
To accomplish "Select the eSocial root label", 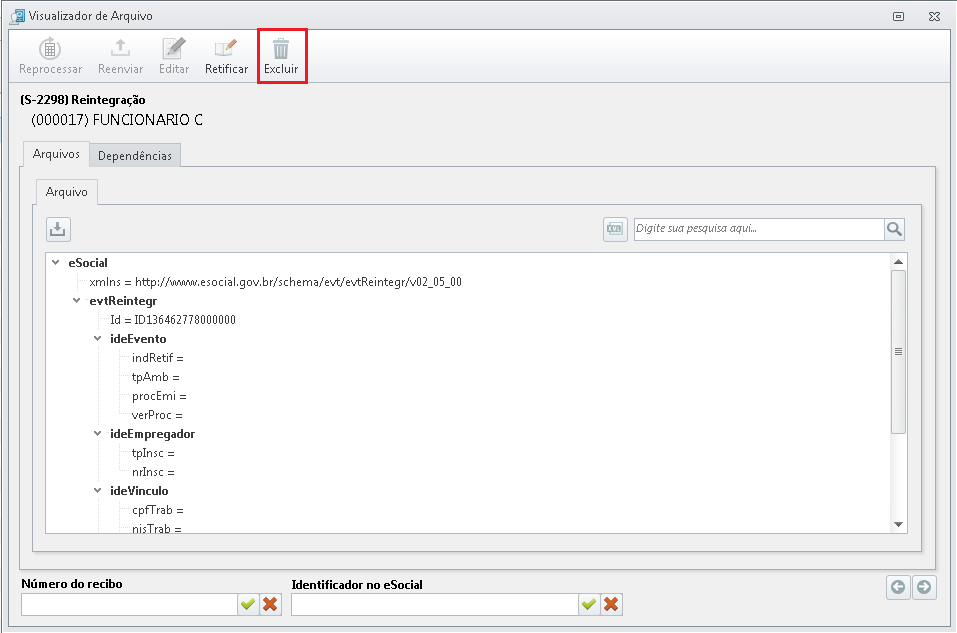I will [x=88, y=262].
